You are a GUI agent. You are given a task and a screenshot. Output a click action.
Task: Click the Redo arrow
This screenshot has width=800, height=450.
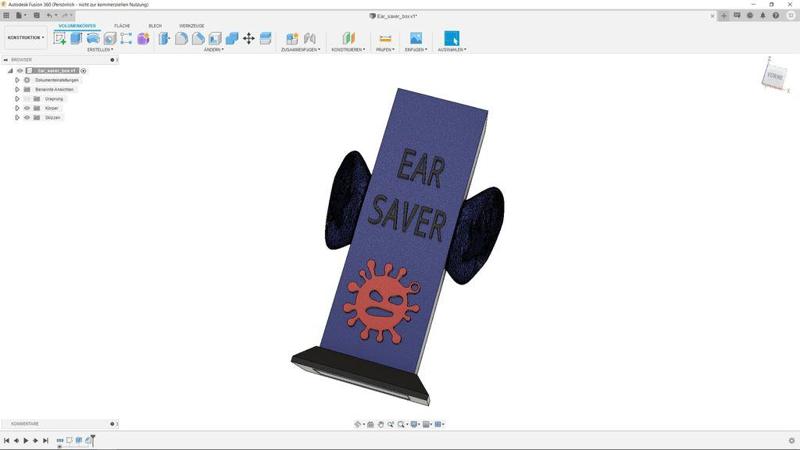coord(65,15)
